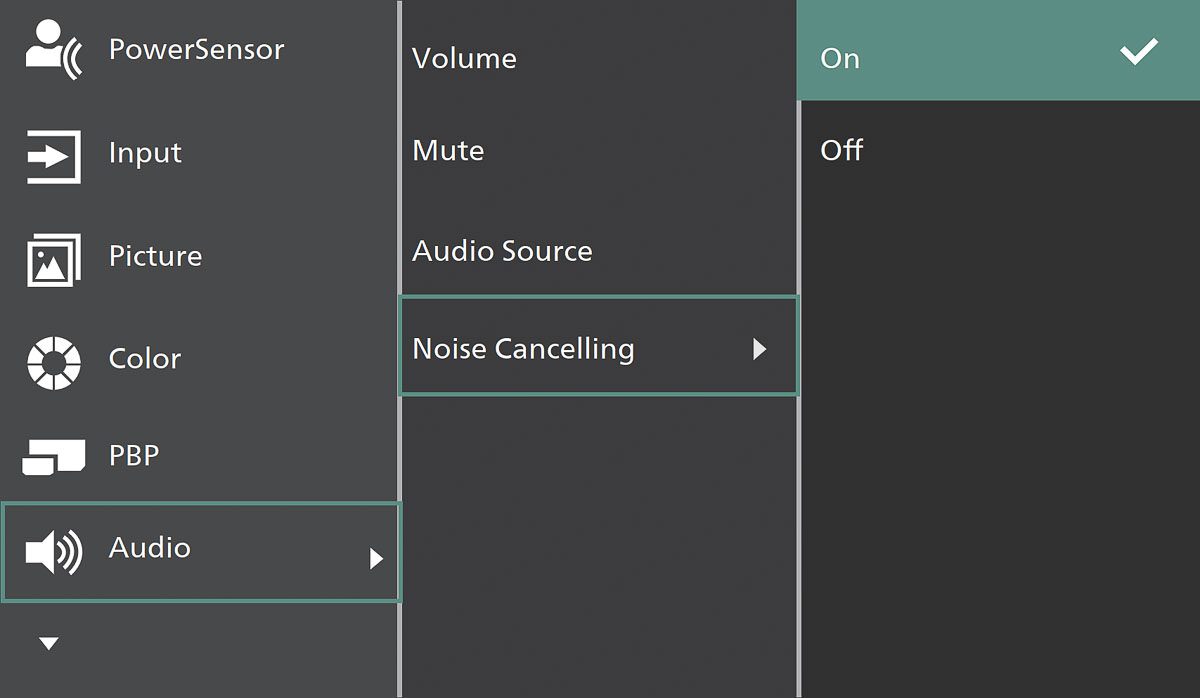The height and width of the screenshot is (698, 1200).
Task: Click the checkmark beside On
Action: [x=1138, y=53]
